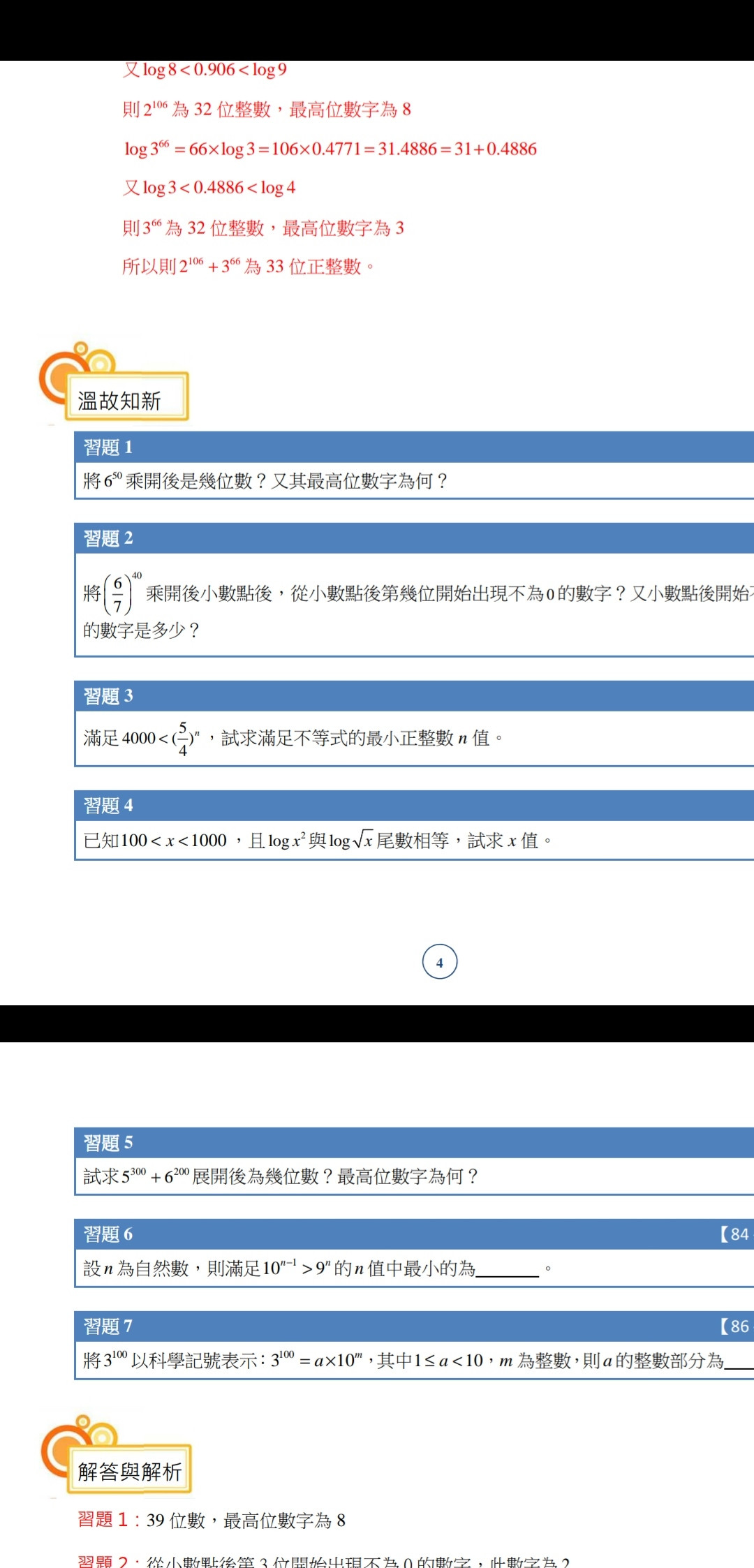This screenshot has height=1568, width=754.
Task: Tap the 習題 2 blue header
Action: click(108, 538)
